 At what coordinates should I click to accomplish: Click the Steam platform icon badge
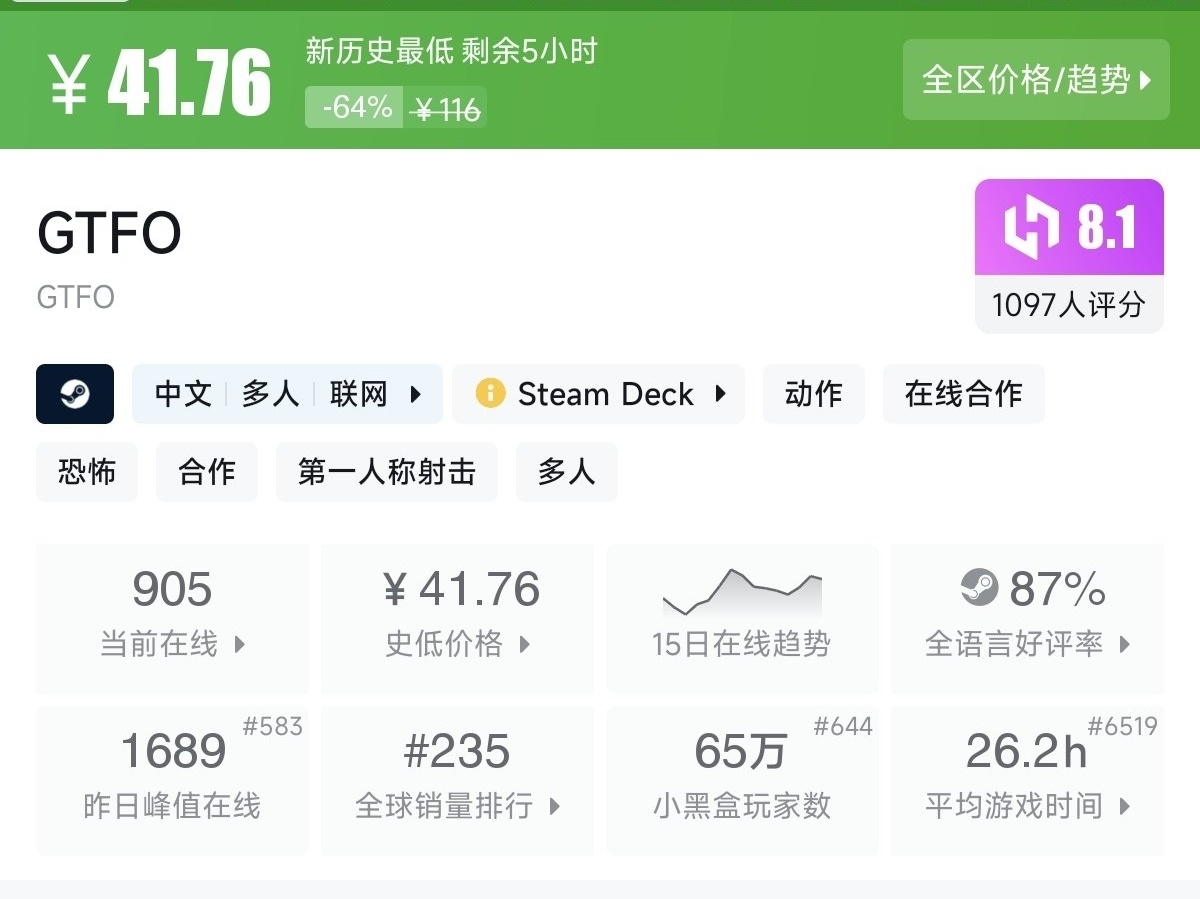(x=75, y=394)
